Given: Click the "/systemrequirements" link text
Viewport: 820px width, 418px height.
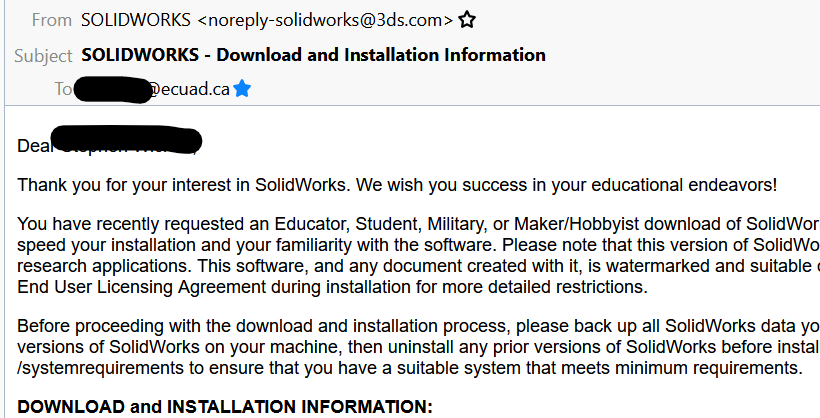Looking at the screenshot, I should pyautogui.click(x=100, y=368).
